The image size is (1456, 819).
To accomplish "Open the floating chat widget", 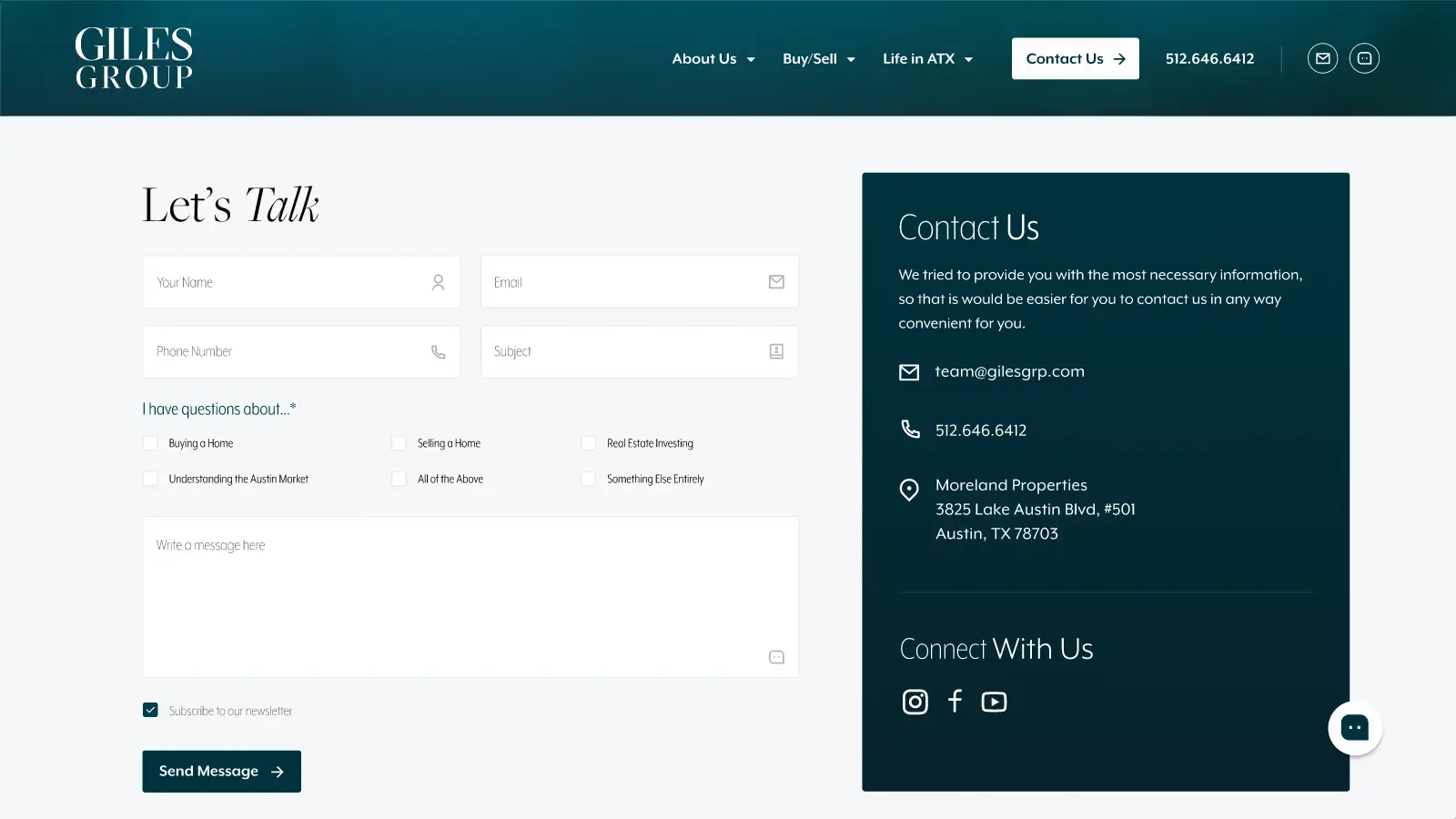I will (1355, 728).
